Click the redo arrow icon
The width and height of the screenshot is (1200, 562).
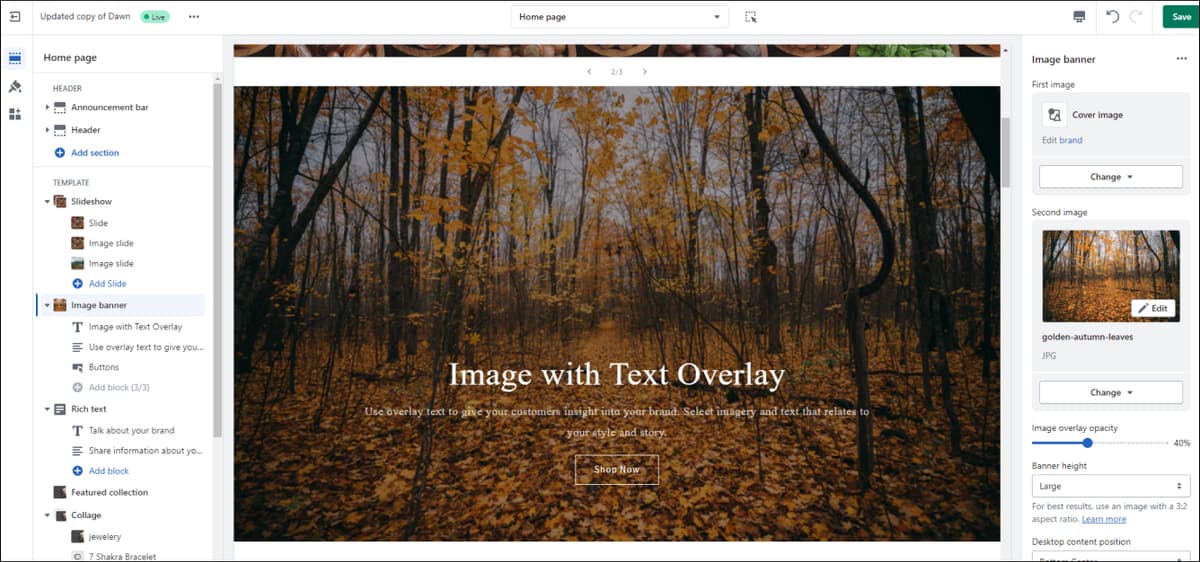(1136, 17)
